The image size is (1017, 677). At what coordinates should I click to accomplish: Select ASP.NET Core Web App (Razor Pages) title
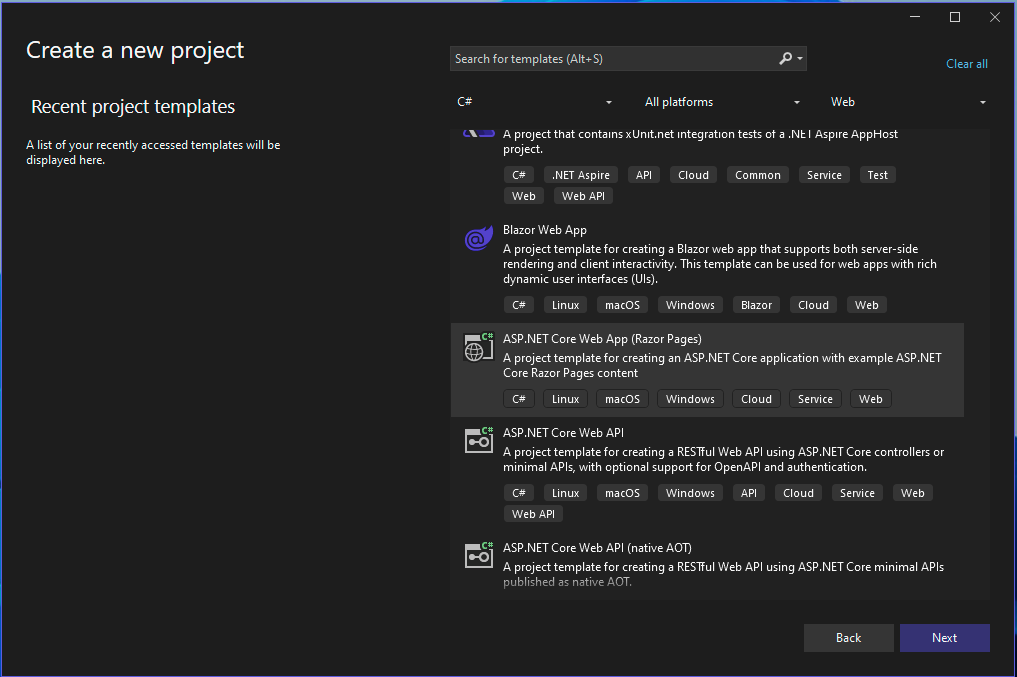[602, 338]
